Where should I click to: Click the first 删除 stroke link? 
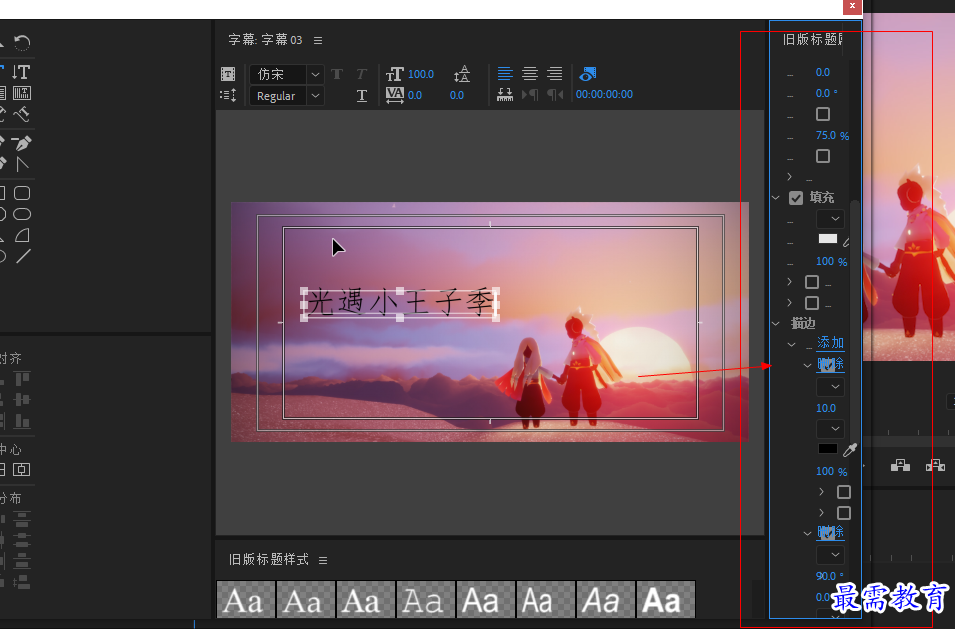(x=830, y=364)
